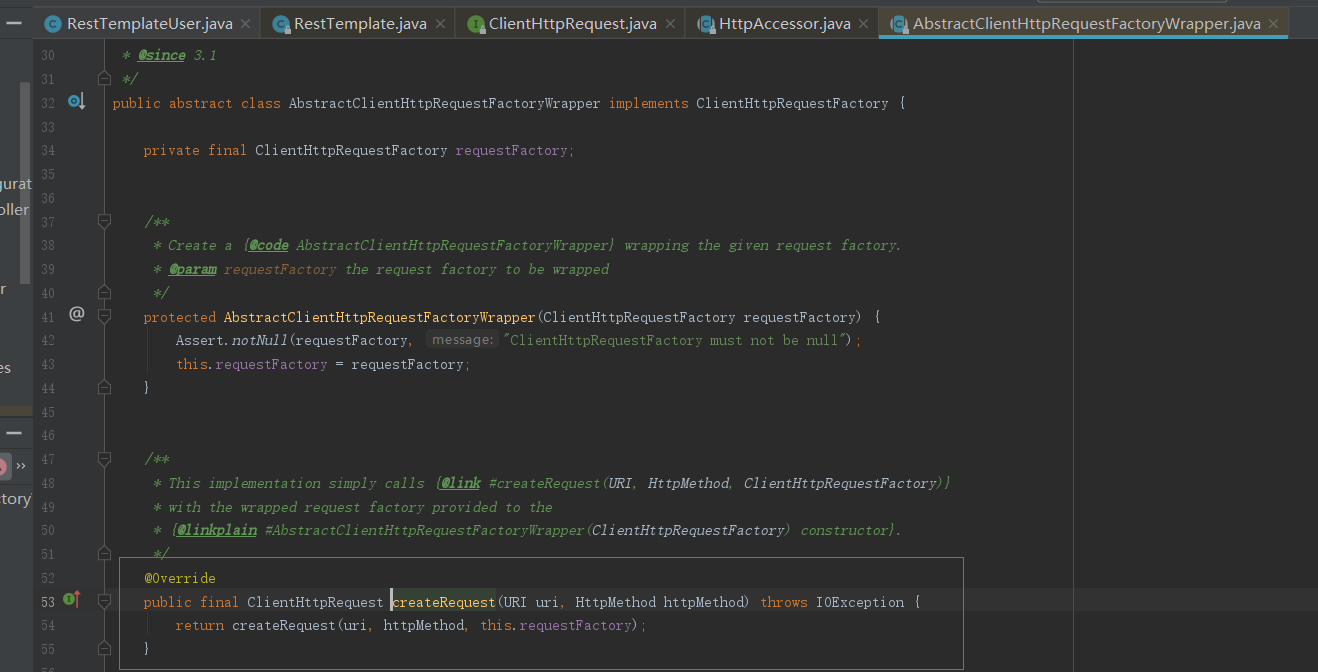Collapse the createRequest method at line 53
1318x672 pixels.
pos(103,602)
